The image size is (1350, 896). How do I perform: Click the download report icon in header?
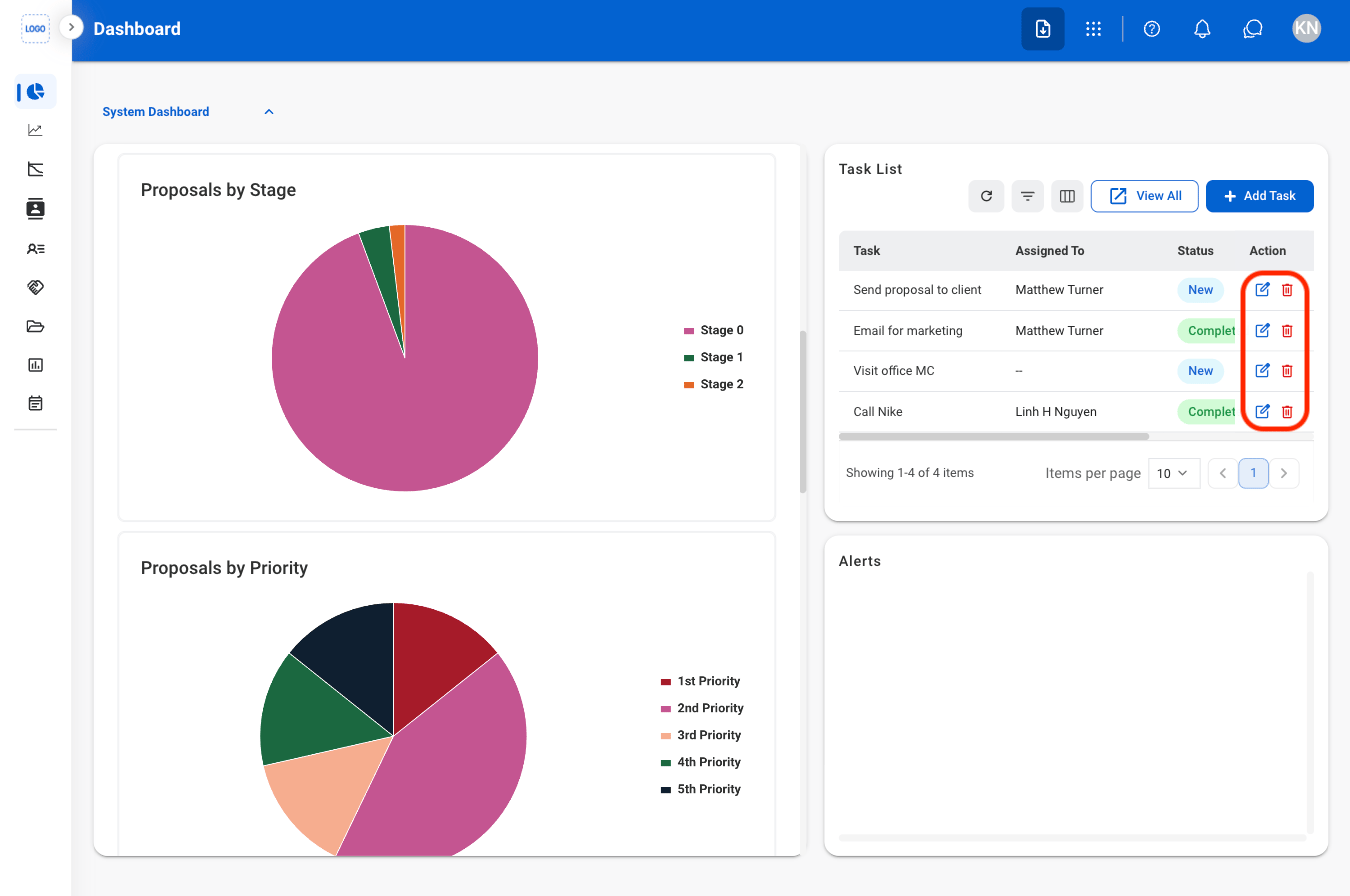coord(1043,29)
